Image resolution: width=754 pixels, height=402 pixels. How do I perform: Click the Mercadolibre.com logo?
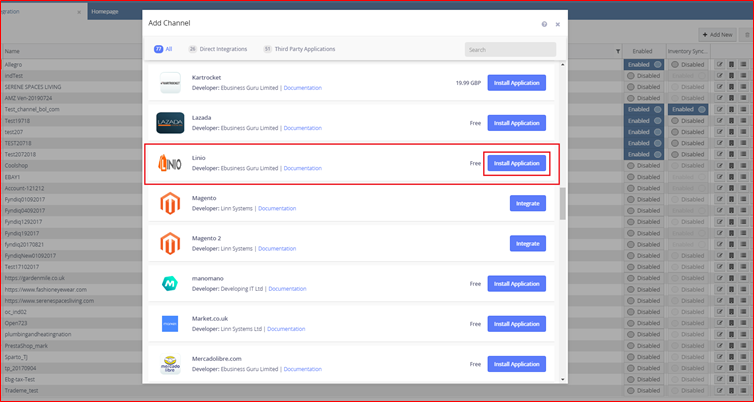tap(170, 364)
